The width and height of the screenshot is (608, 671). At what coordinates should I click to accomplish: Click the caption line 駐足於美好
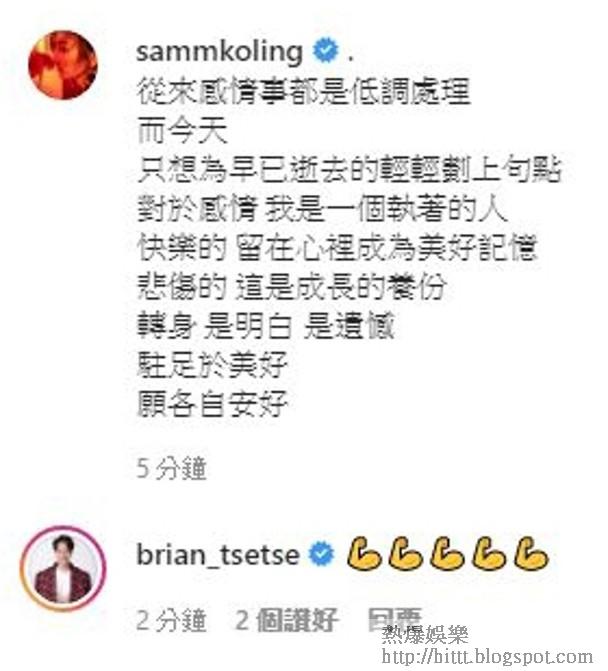pyautogui.click(x=212, y=365)
